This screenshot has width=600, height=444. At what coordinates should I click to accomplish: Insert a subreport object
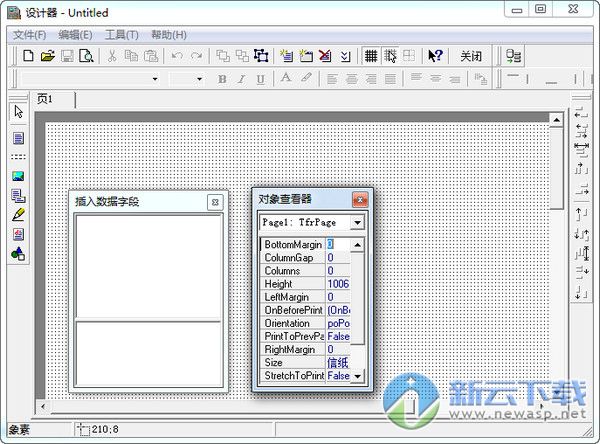click(x=18, y=196)
